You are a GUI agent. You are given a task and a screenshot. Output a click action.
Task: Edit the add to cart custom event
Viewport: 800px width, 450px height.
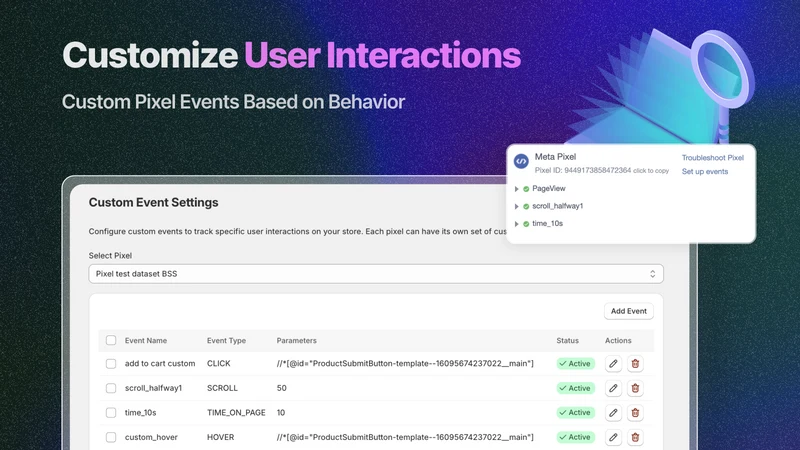point(613,364)
